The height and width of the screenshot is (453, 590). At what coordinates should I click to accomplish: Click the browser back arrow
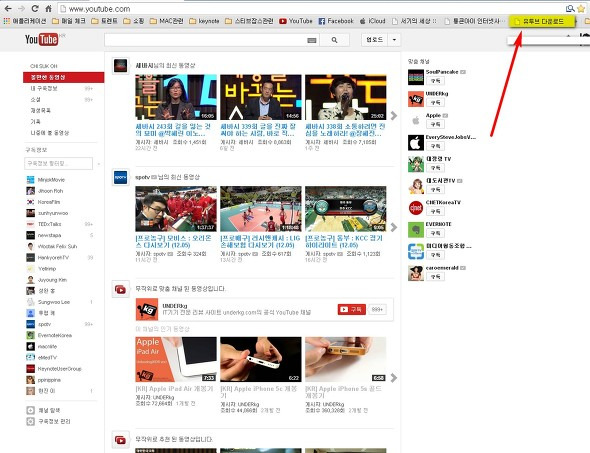point(8,8)
